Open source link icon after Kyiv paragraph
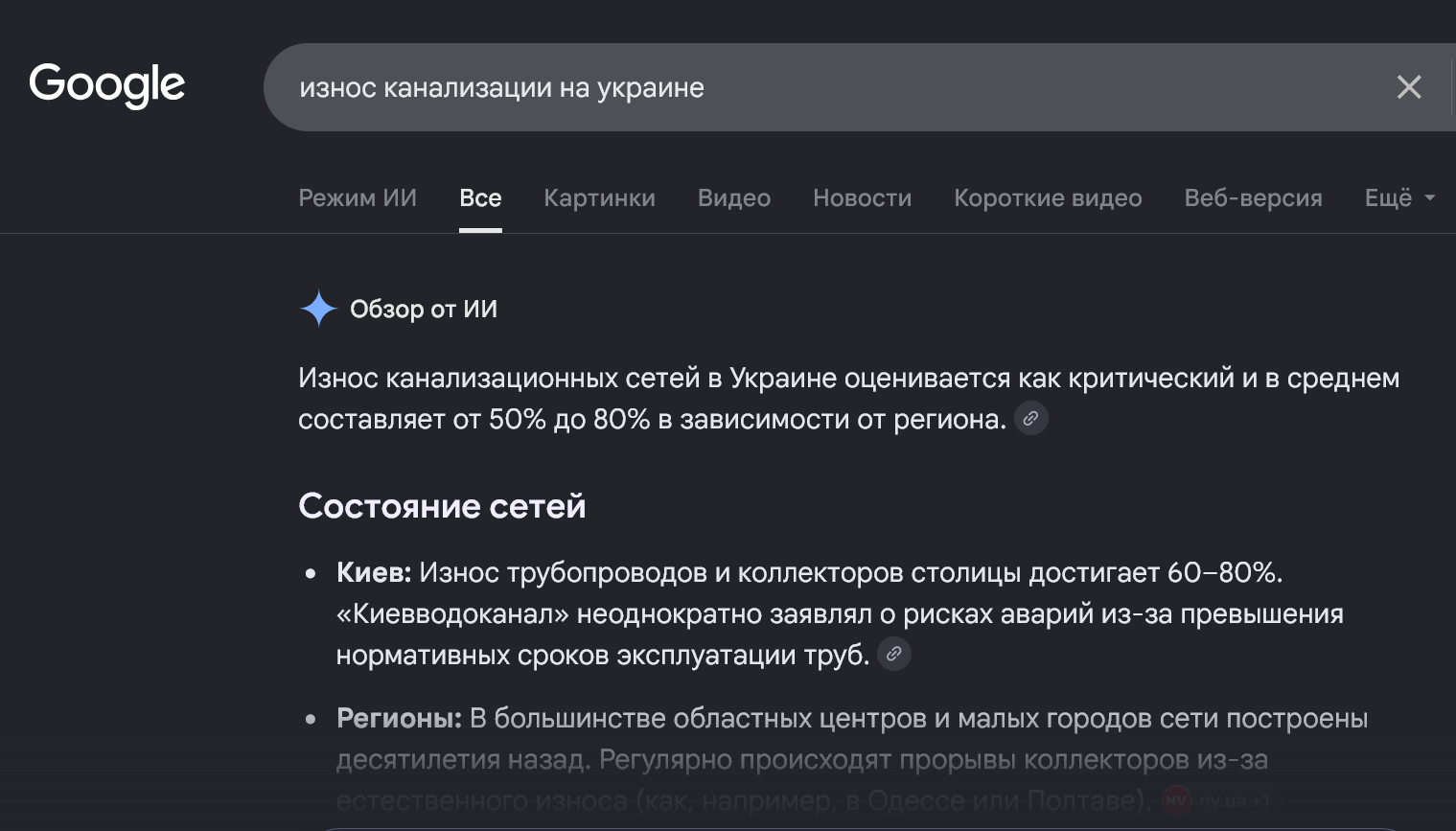Viewport: 1456px width, 831px height. 894,655
